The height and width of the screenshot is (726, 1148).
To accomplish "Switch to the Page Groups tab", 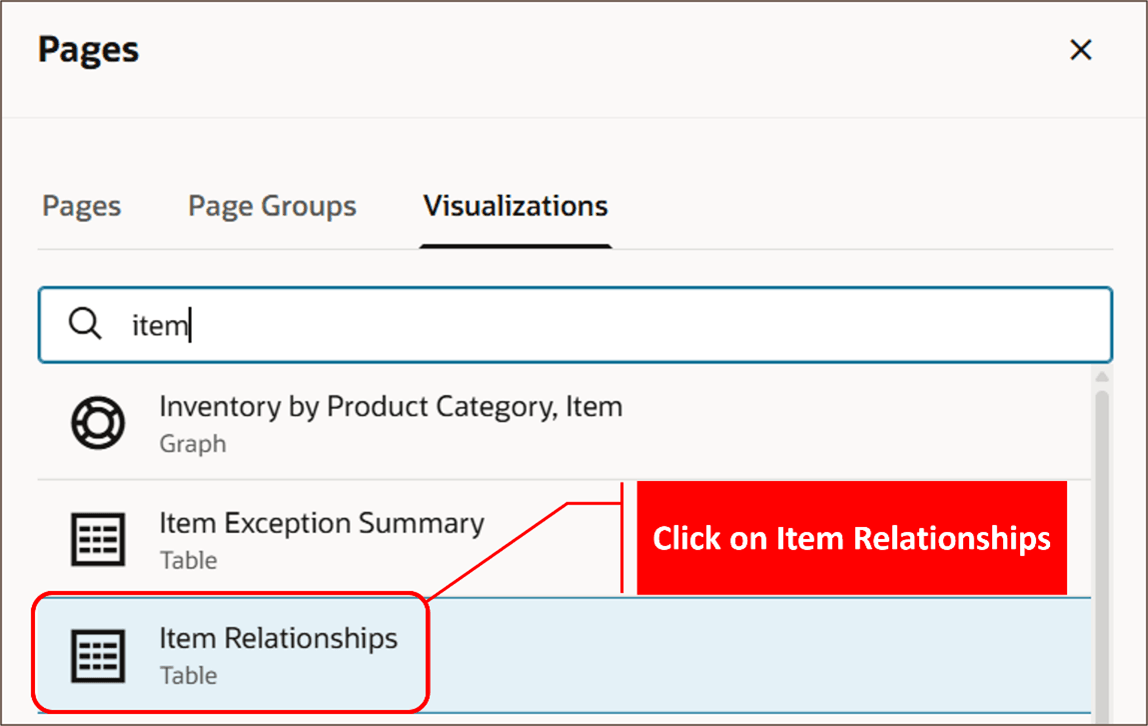I will 271,206.
